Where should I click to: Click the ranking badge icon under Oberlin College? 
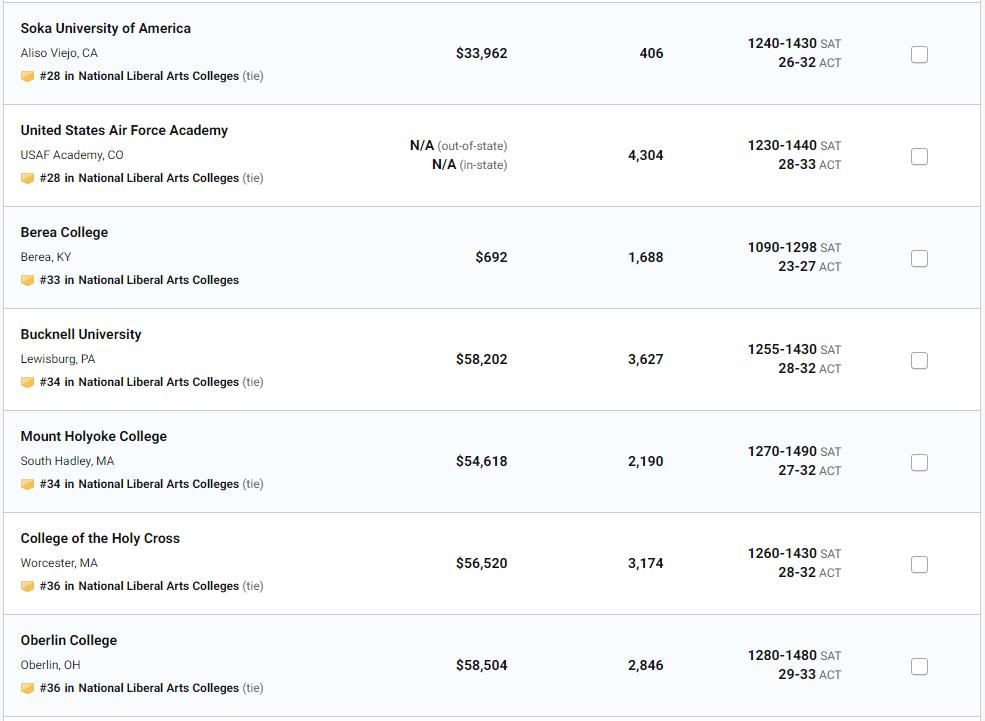pyautogui.click(x=27, y=688)
